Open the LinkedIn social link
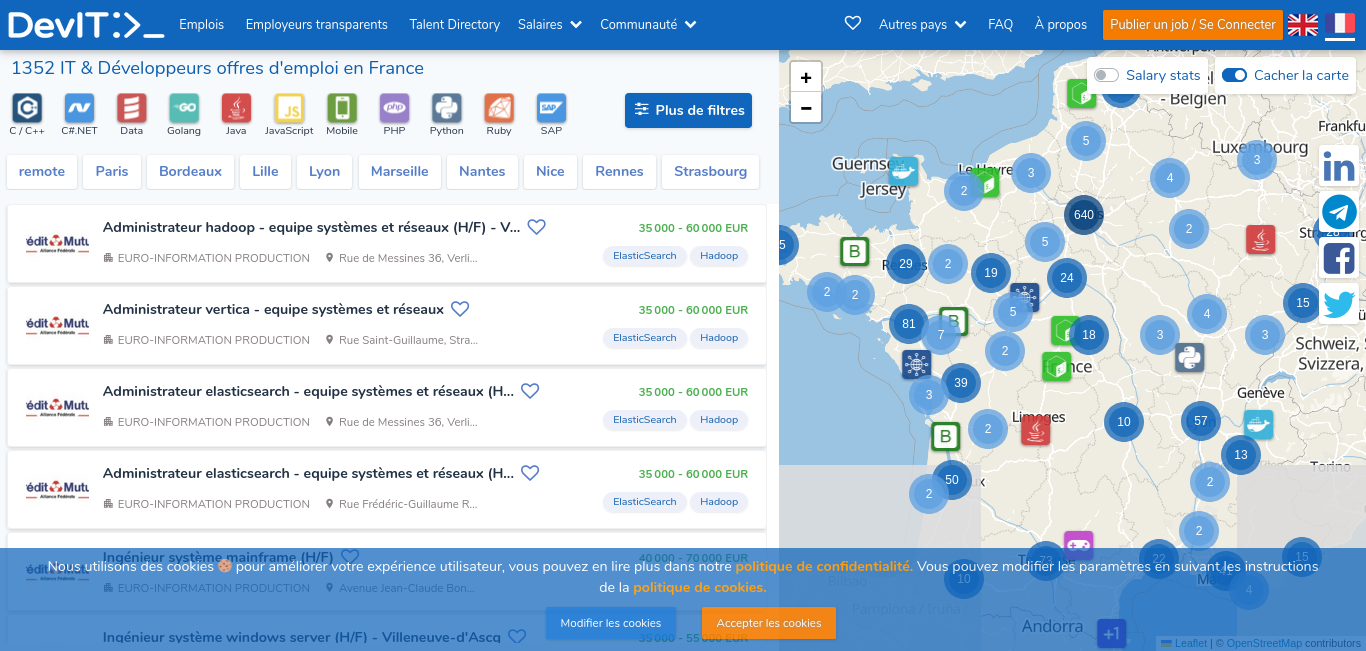This screenshot has width=1366, height=651. (x=1339, y=168)
